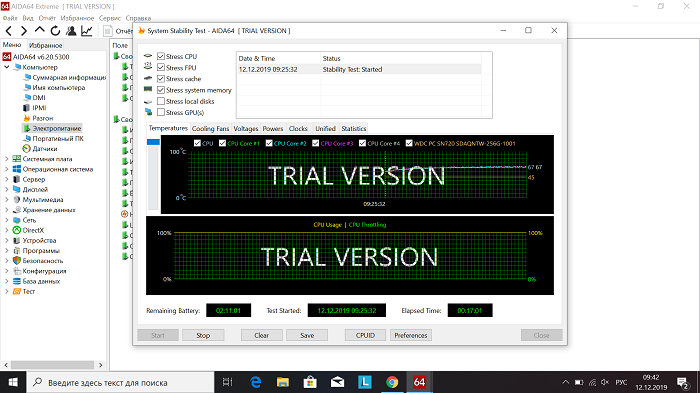
Task: Select Электропитание in the tree
Action: (57, 128)
